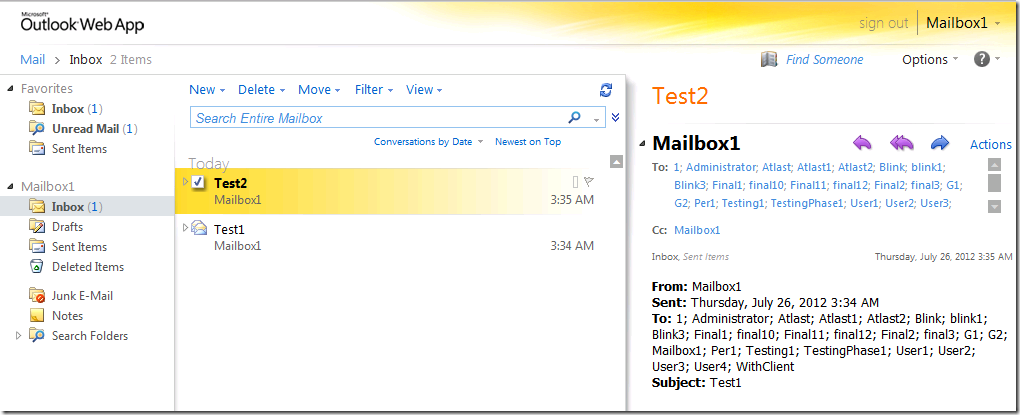Click the Find Someone link
1020x415 pixels.
tap(824, 59)
